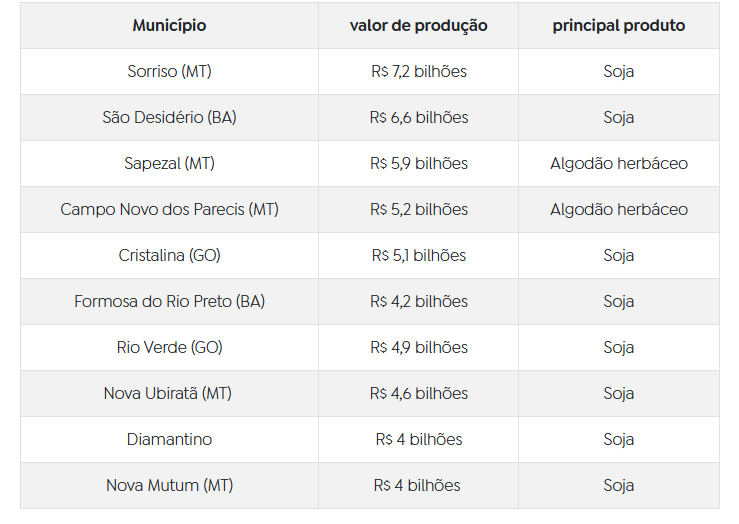Click the Cristalina (GO) cell

[x=169, y=256]
